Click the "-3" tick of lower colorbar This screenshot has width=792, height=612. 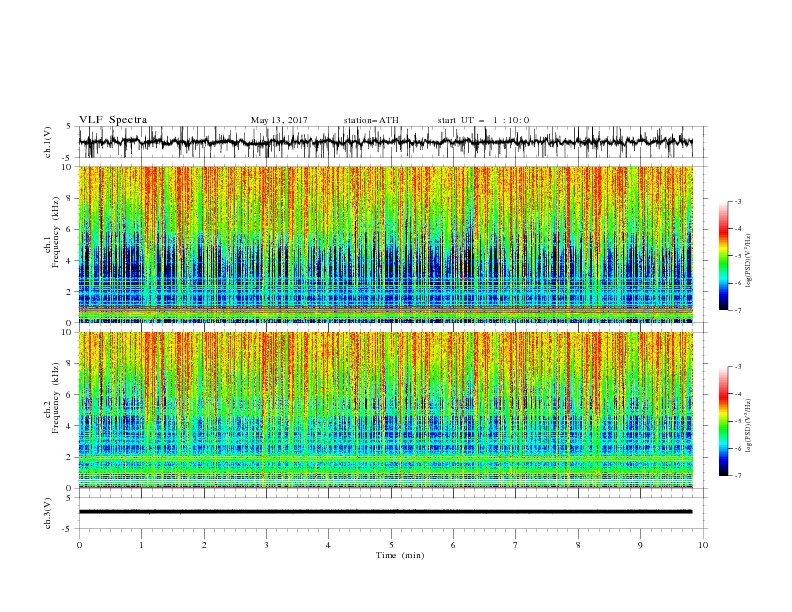click(738, 367)
